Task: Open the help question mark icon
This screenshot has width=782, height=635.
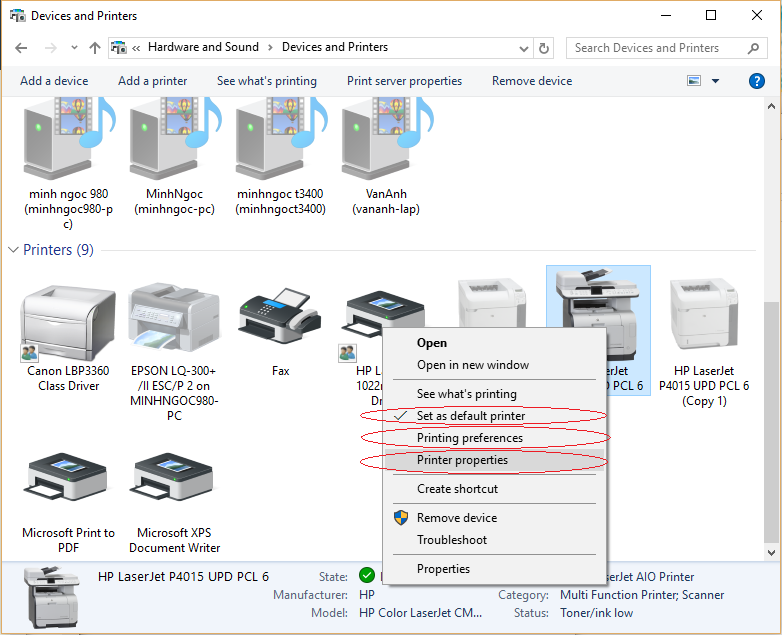Action: 757,81
